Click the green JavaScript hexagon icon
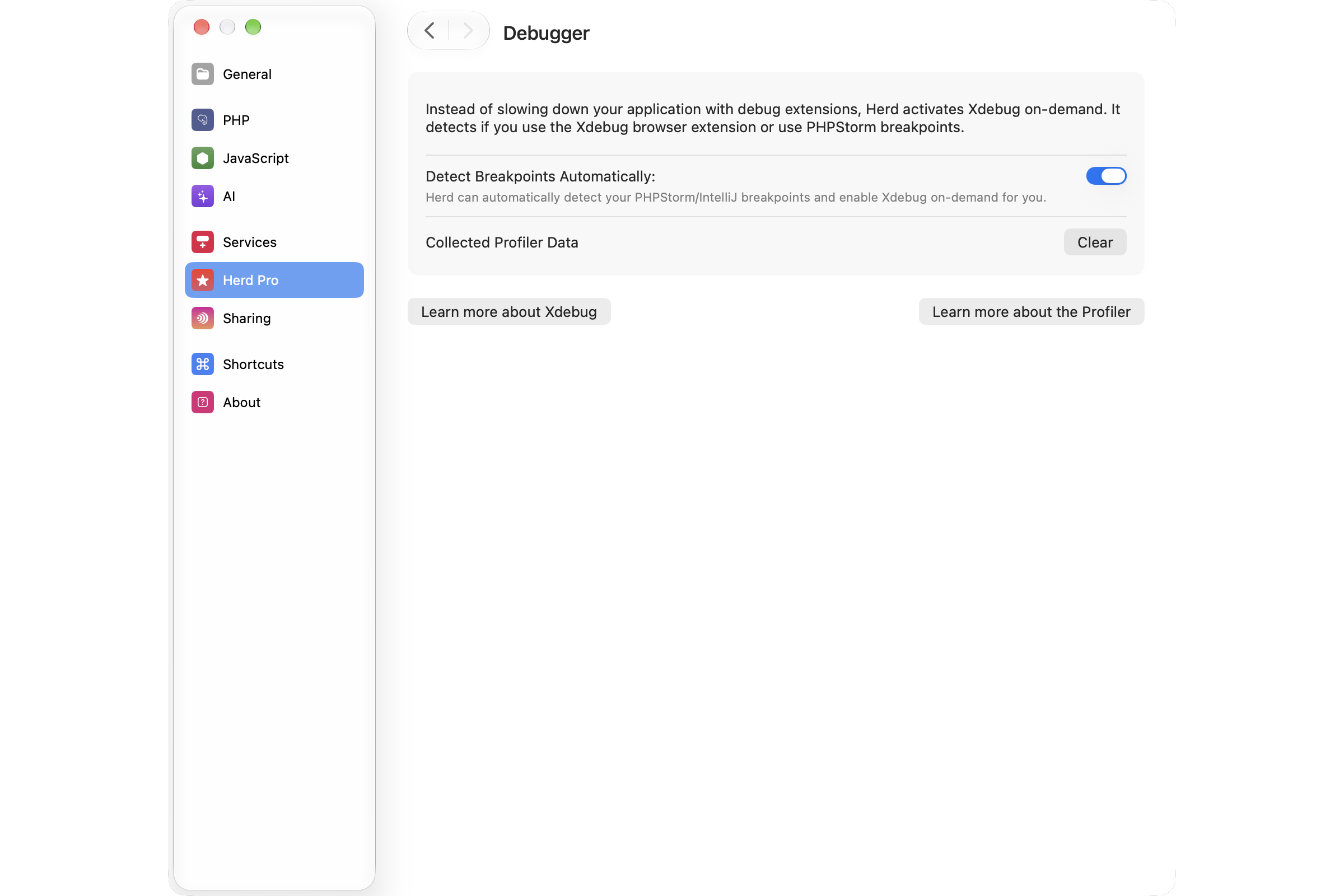 pos(202,158)
